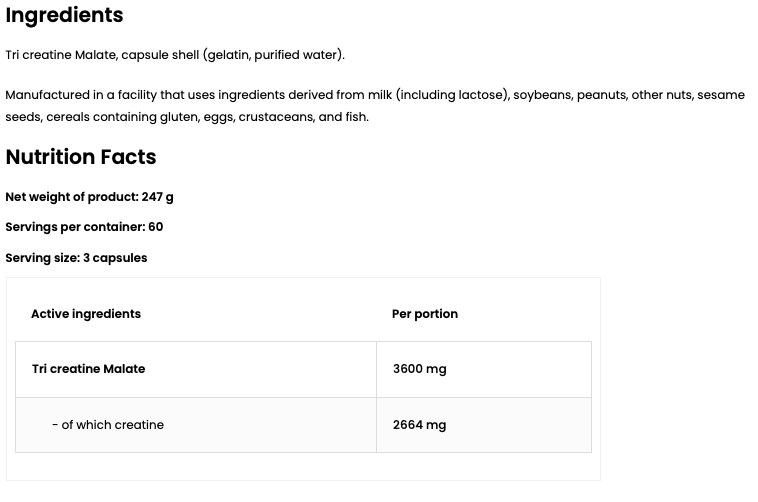
Task: Click the bold 'Tri creatine Malate' table cell
Action: pyautogui.click(x=88, y=369)
